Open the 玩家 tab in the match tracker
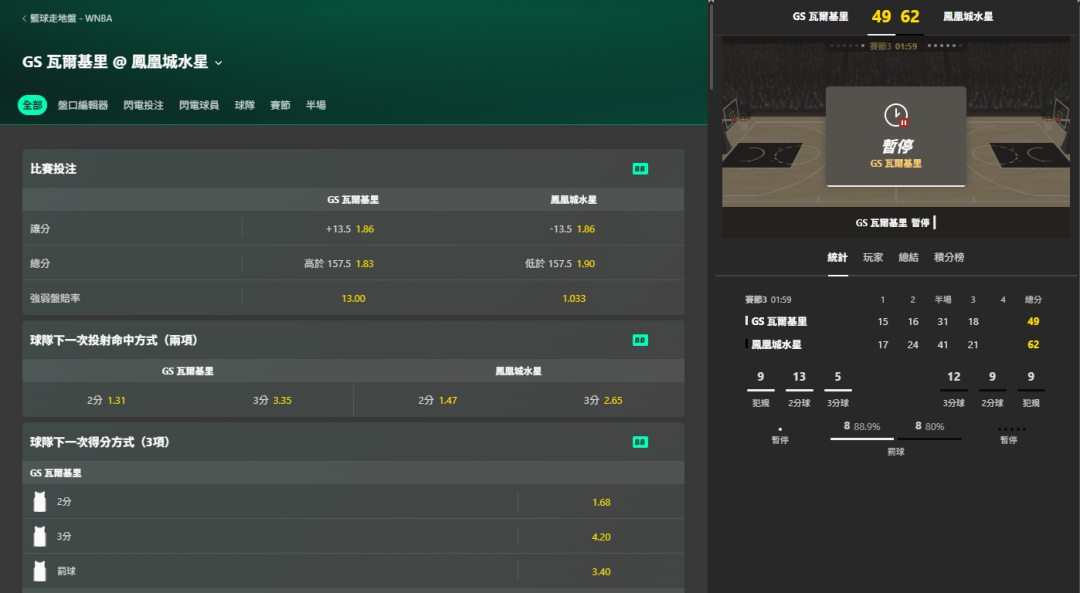 (873, 258)
